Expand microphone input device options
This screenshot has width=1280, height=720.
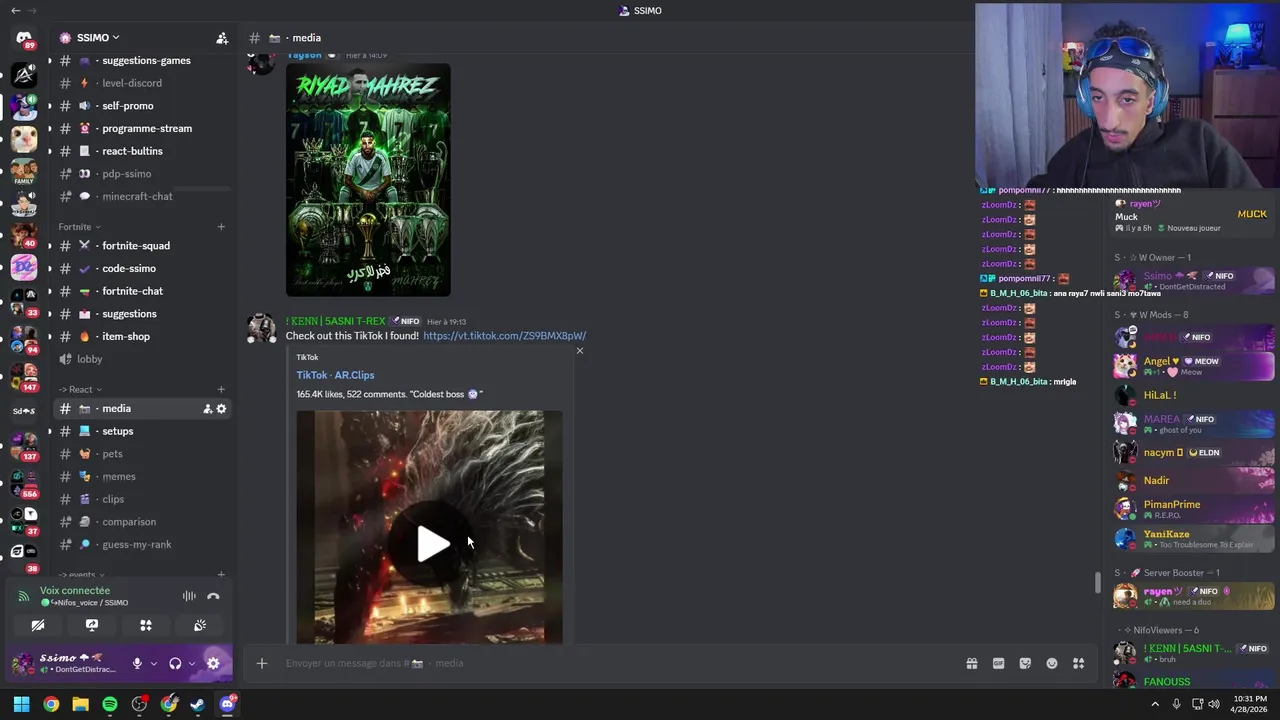pyautogui.click(x=153, y=663)
